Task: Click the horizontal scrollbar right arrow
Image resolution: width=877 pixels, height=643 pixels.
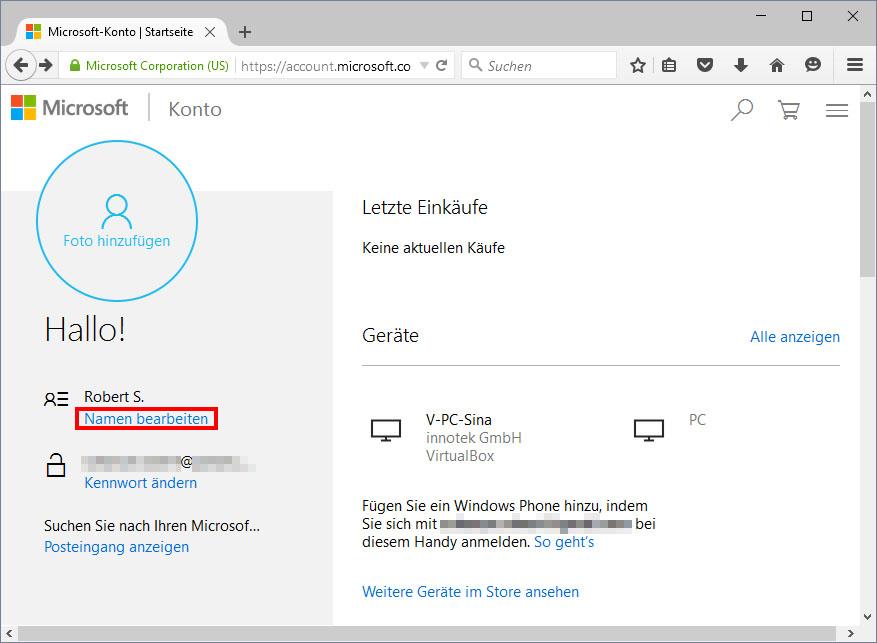Action: pos(851,633)
